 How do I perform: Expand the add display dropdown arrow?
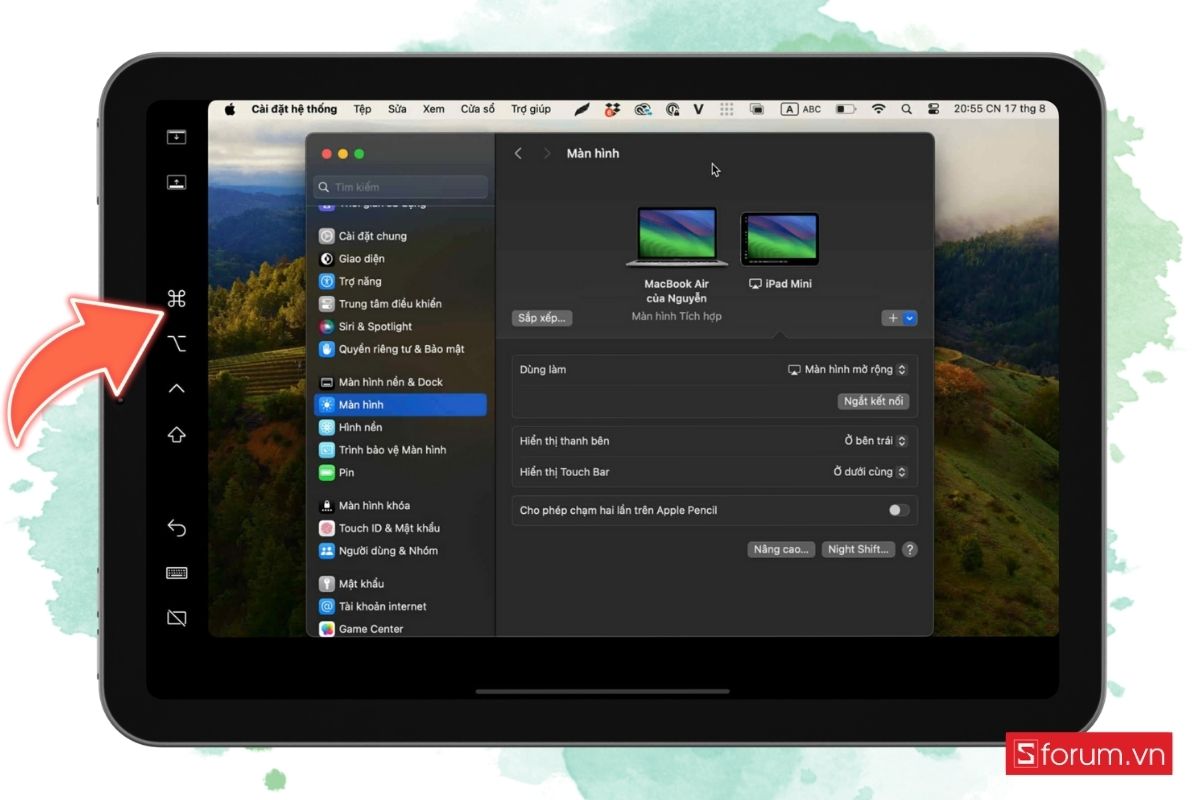(x=910, y=318)
